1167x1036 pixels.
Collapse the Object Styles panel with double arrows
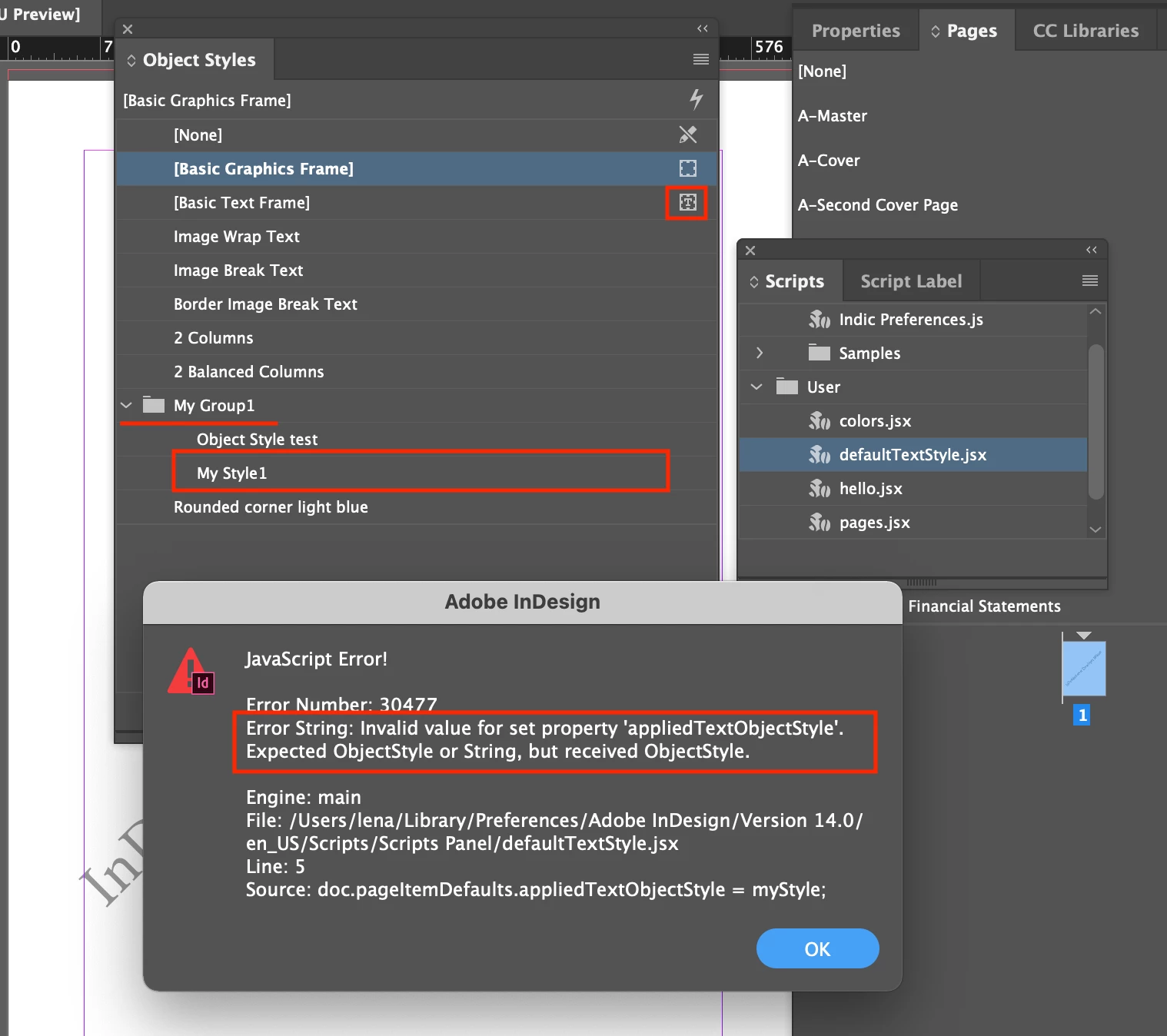point(702,28)
